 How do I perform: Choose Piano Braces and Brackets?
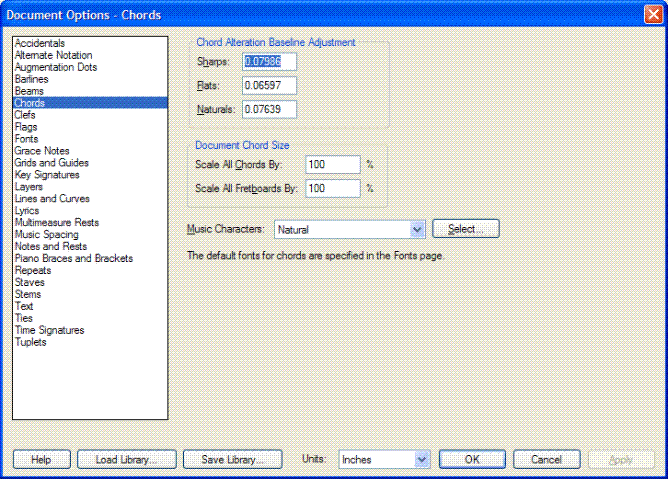(74, 259)
